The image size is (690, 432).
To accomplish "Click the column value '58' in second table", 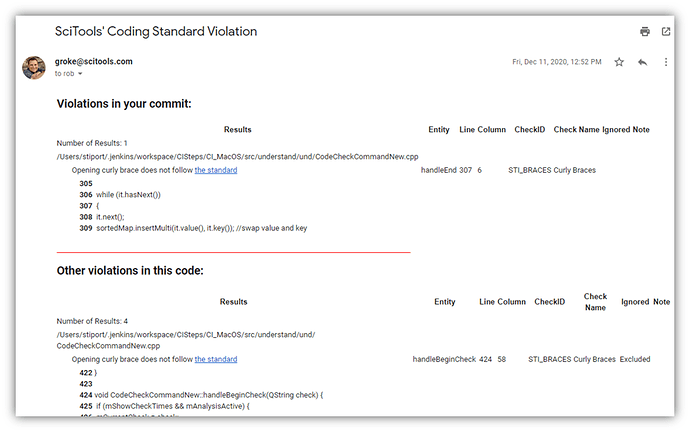I will click(x=502, y=359).
